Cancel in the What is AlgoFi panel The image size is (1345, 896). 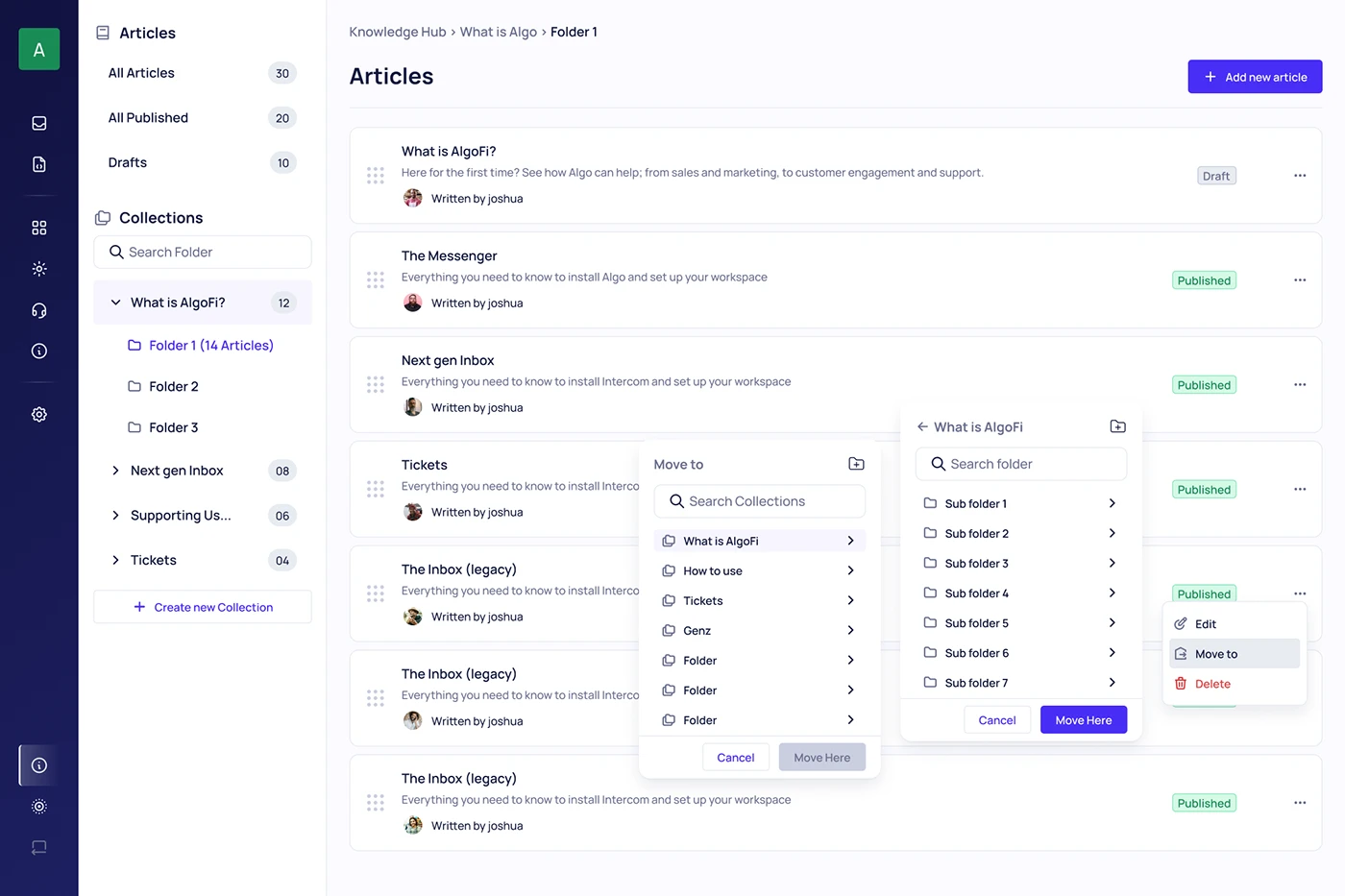(x=997, y=720)
